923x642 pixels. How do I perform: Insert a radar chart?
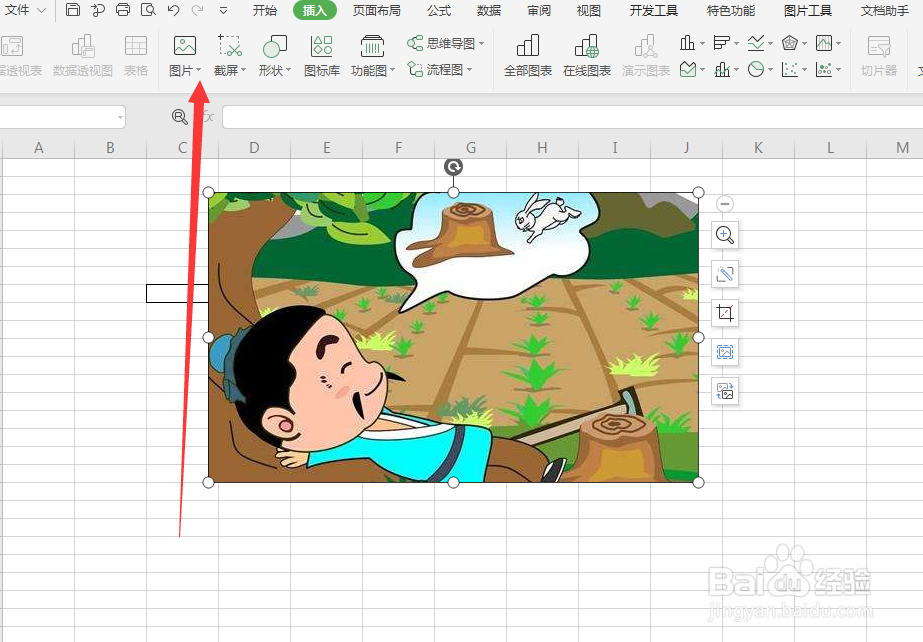[x=789, y=42]
